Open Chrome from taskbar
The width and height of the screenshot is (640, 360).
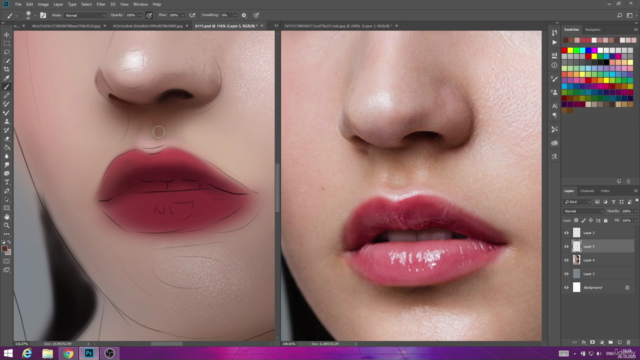(68, 353)
